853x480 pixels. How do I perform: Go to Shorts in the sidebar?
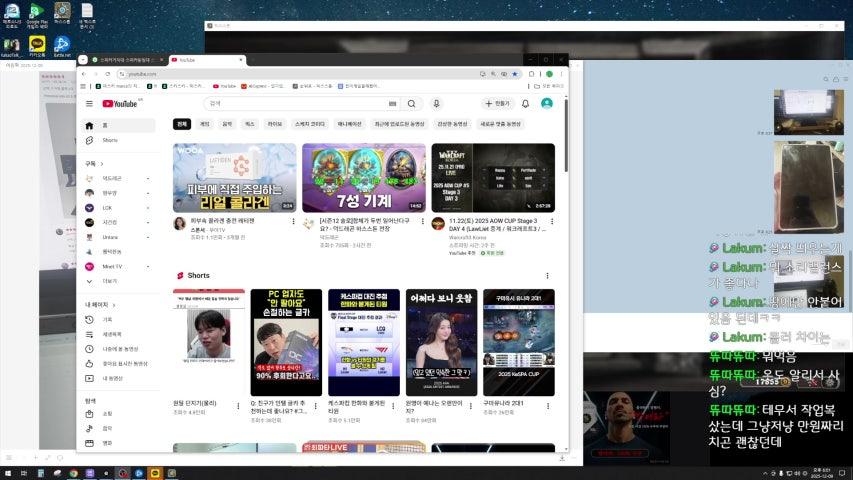coord(109,140)
